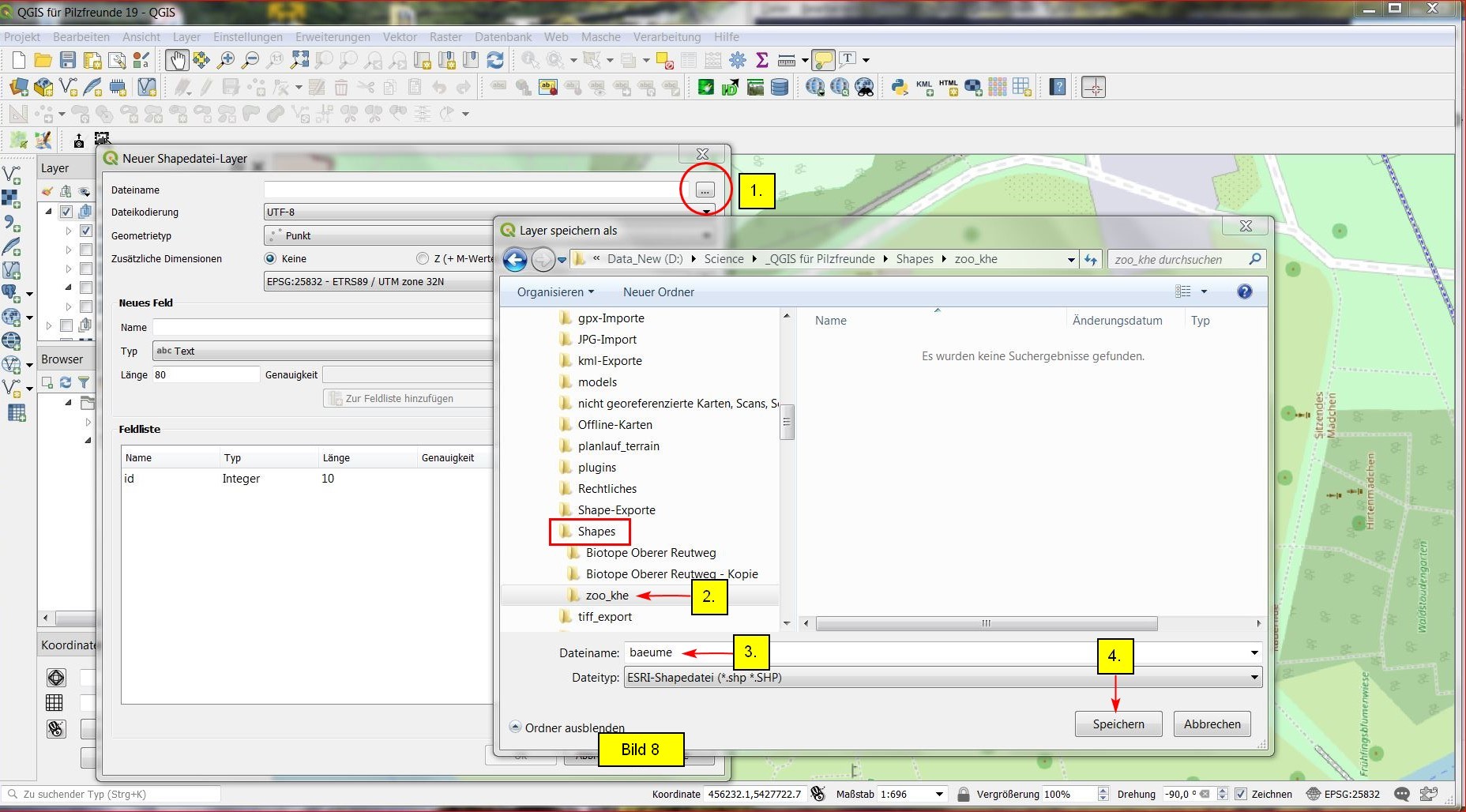This screenshot has height=812, width=1466.
Task: Open the Organisieren dropdown menu
Action: pyautogui.click(x=555, y=292)
